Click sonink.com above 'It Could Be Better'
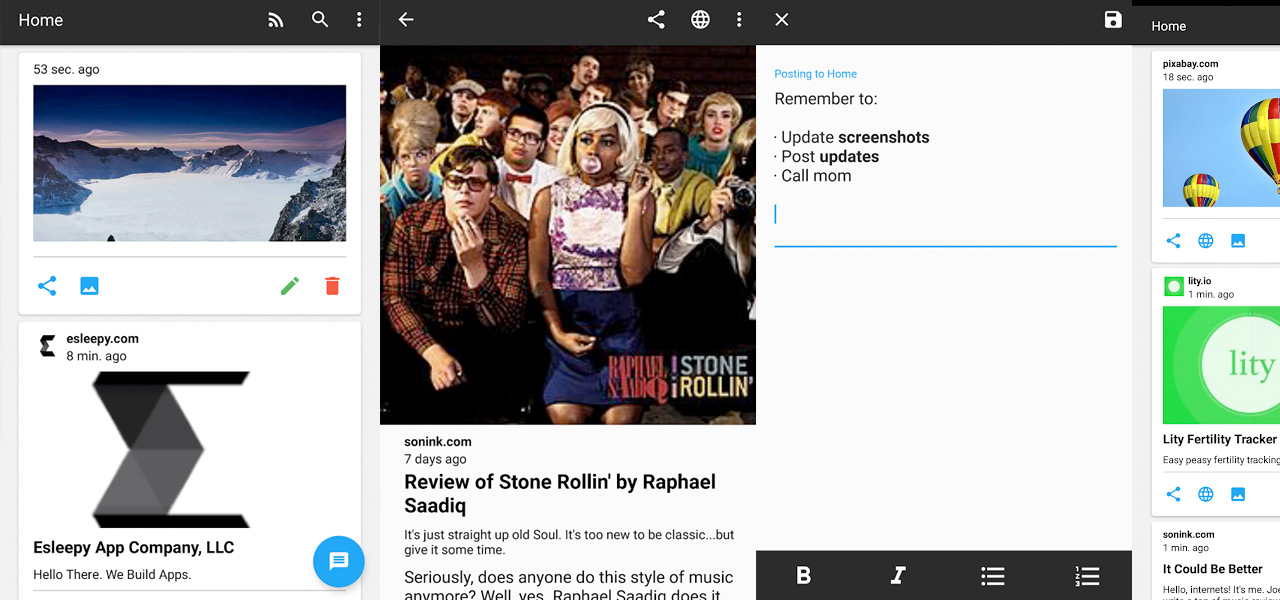1280x600 pixels. click(1189, 535)
